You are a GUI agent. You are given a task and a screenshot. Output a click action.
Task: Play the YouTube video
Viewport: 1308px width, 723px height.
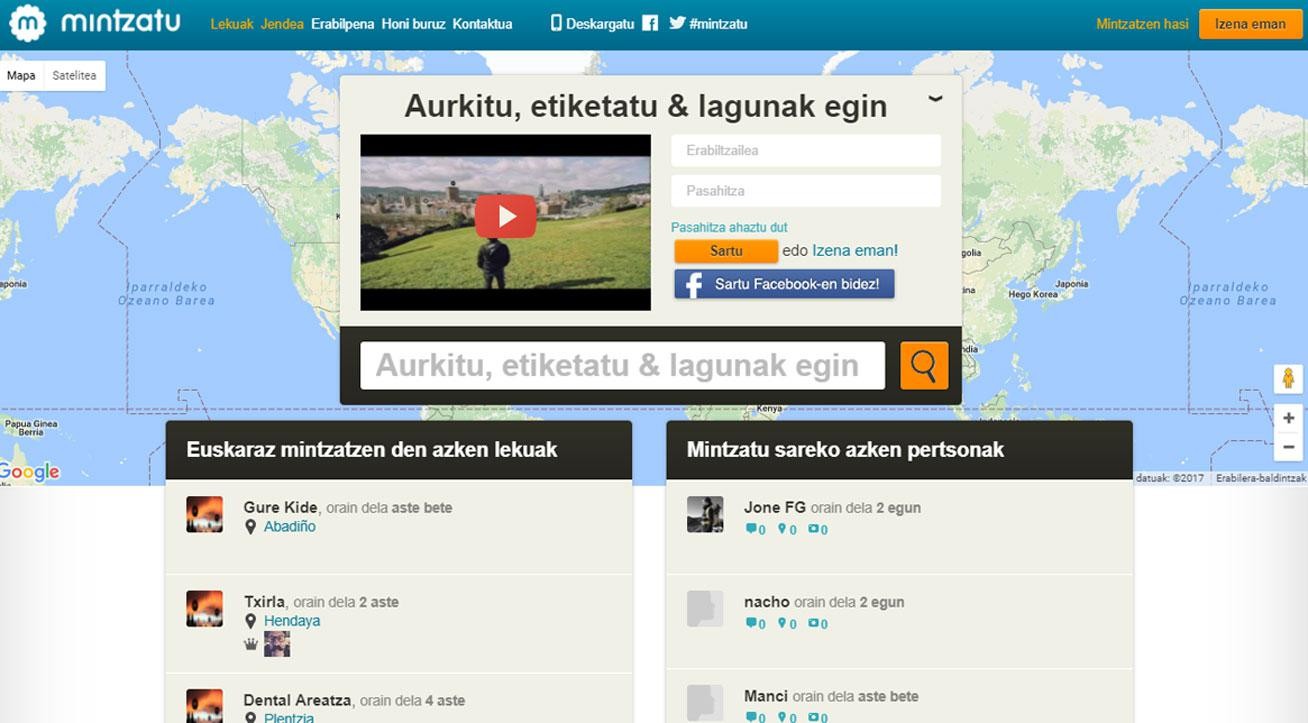coord(505,216)
